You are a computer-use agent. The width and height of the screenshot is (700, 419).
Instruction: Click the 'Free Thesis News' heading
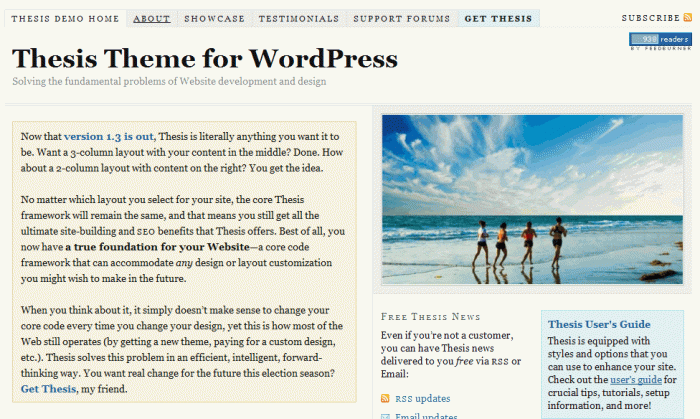[430, 317]
